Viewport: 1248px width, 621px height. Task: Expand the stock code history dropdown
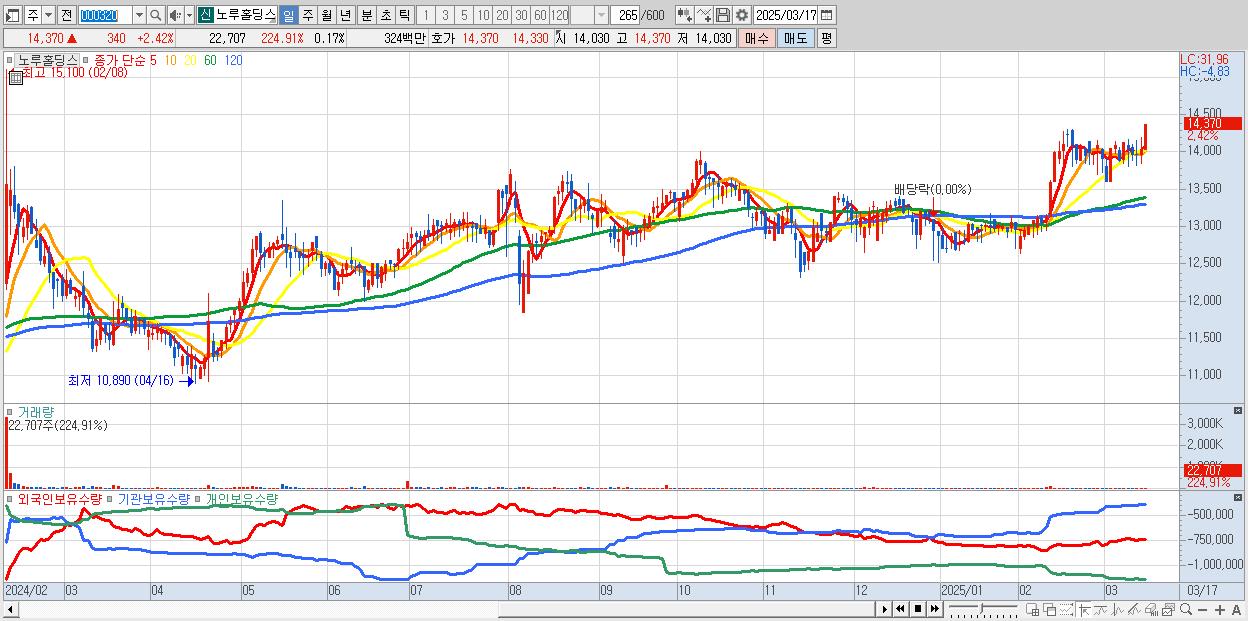coord(139,15)
